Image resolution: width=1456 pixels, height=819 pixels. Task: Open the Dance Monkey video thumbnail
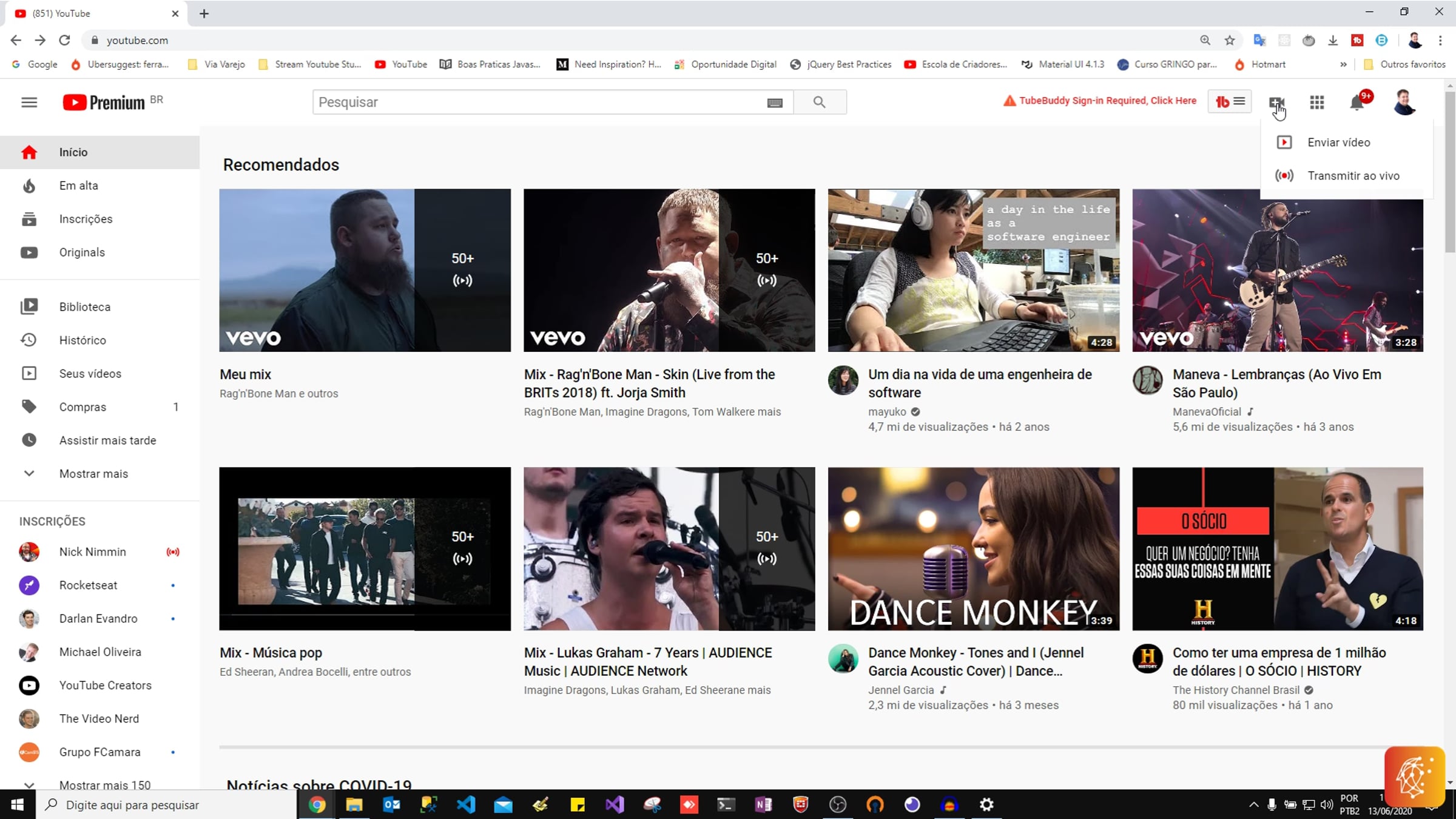point(973,548)
